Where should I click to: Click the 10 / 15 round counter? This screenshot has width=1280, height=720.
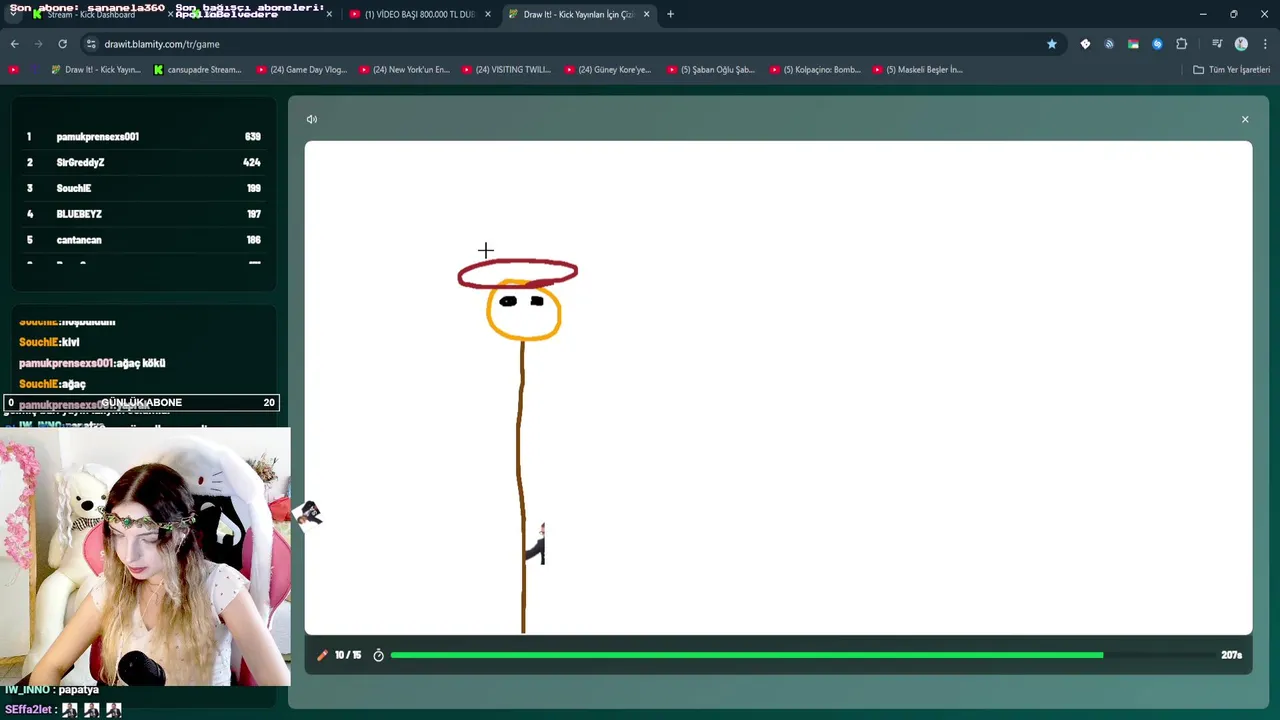pos(348,655)
